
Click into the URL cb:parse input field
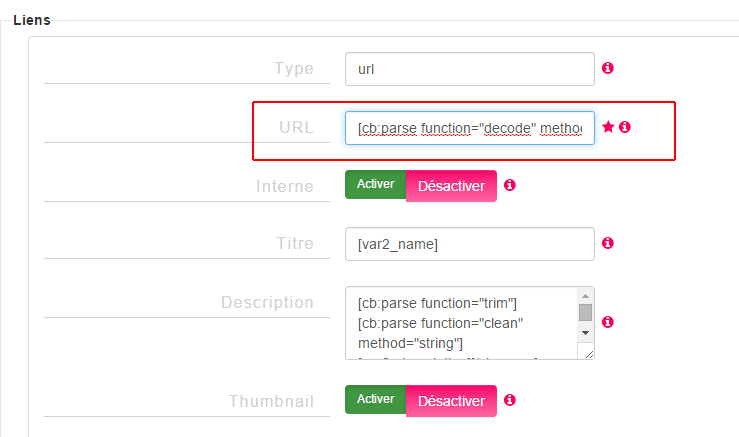tap(469, 128)
